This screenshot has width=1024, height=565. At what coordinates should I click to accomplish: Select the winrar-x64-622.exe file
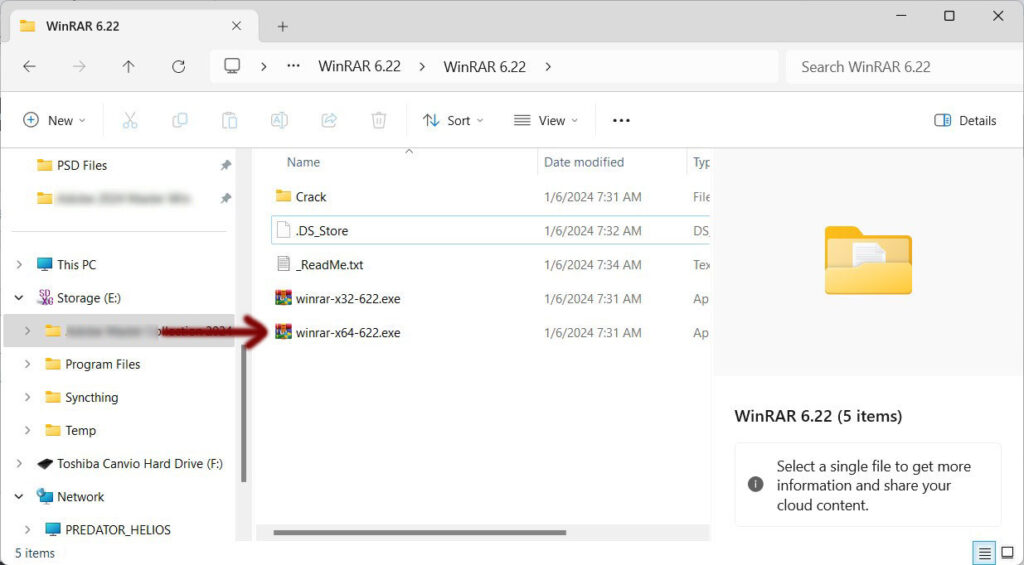tap(348, 332)
